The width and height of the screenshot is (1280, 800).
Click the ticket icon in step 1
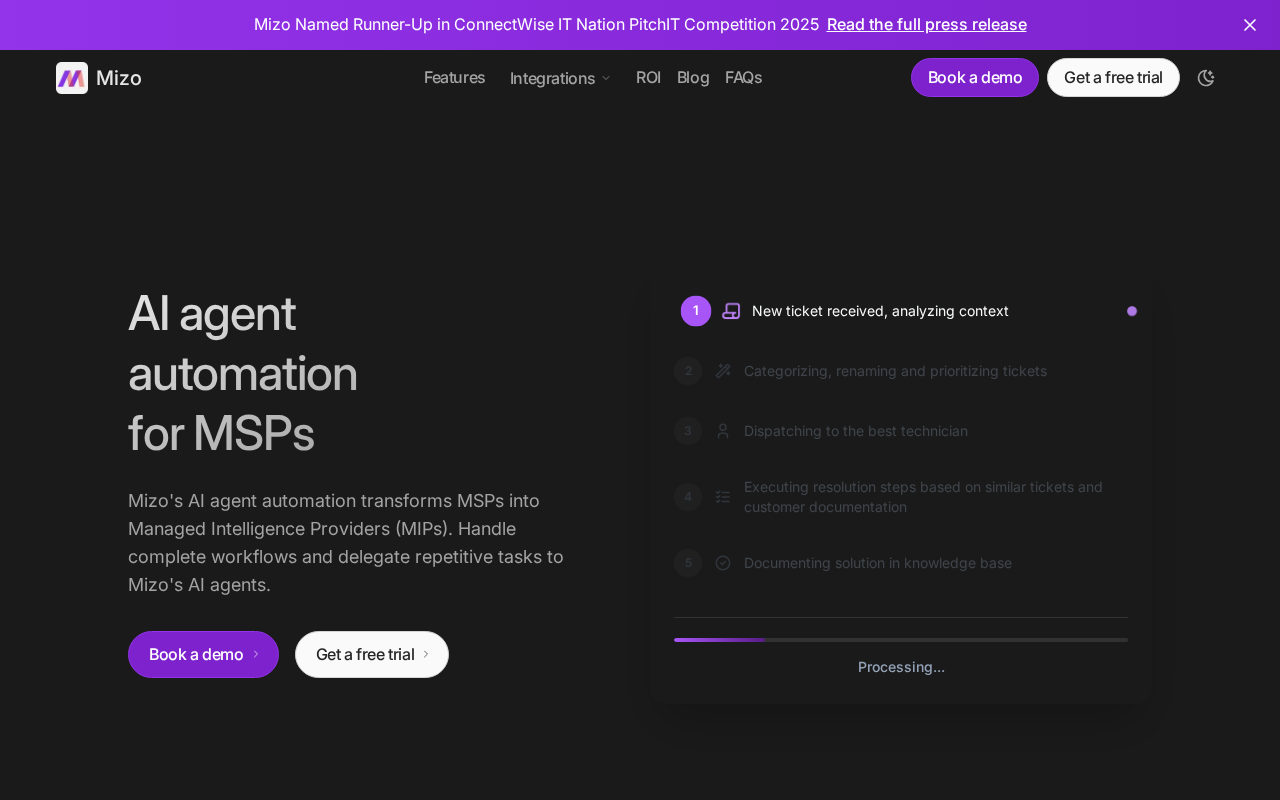coord(731,311)
